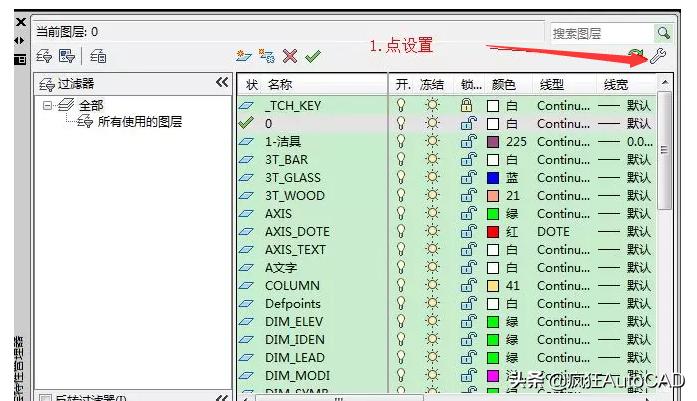
Task: Open the palette properties menu icon
Action: pyautogui.click(x=20, y=59)
